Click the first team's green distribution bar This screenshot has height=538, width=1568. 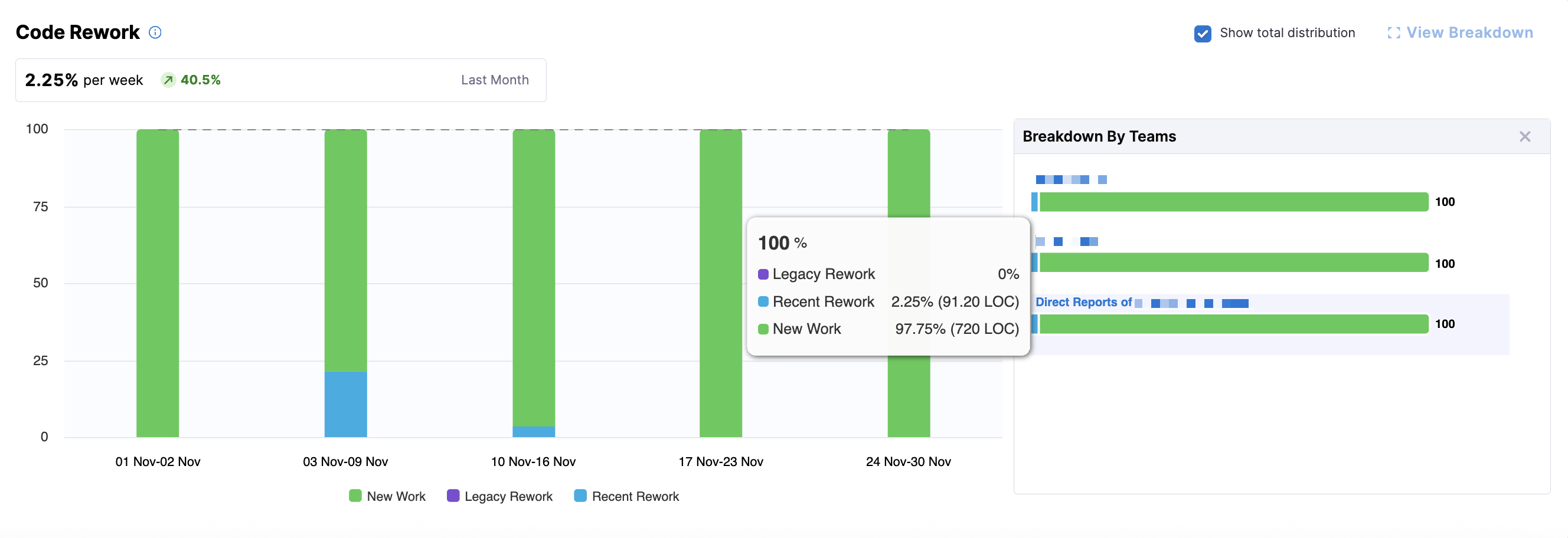[x=1233, y=202]
